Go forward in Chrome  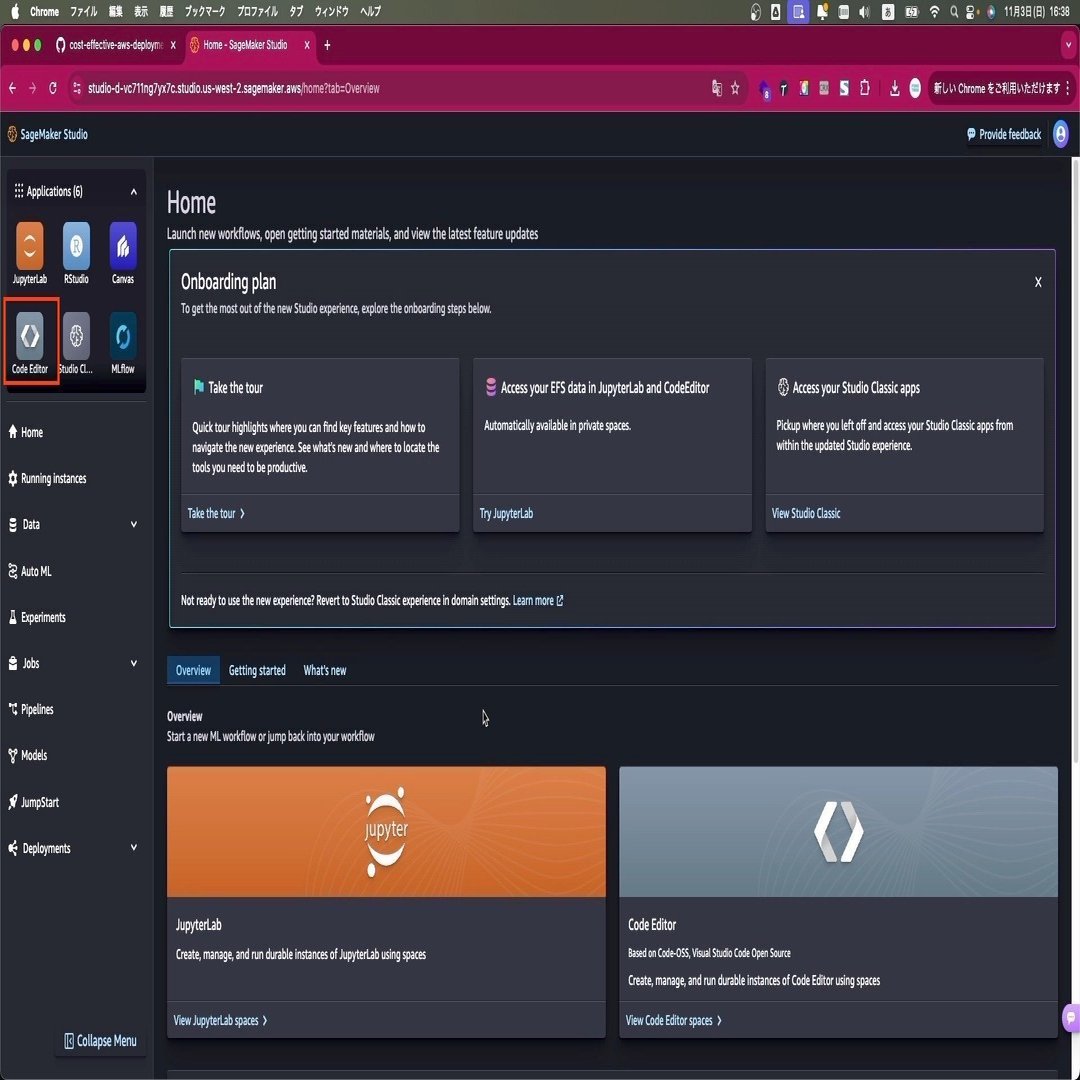(x=32, y=88)
